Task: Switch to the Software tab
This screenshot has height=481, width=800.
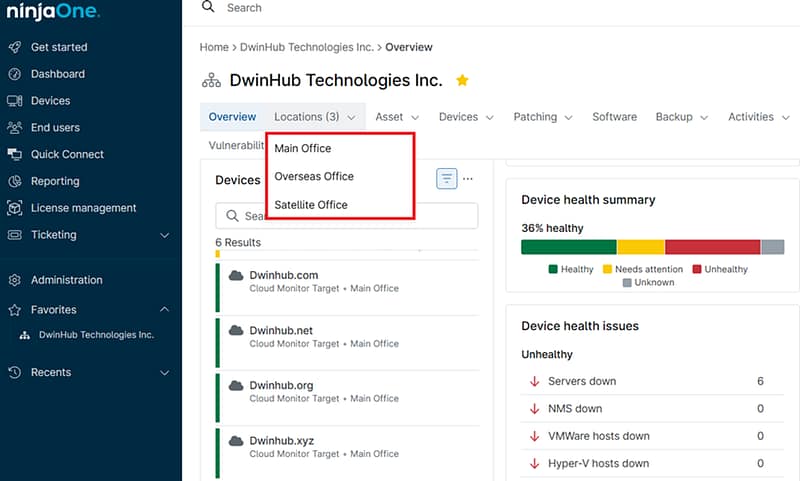Action: [614, 117]
